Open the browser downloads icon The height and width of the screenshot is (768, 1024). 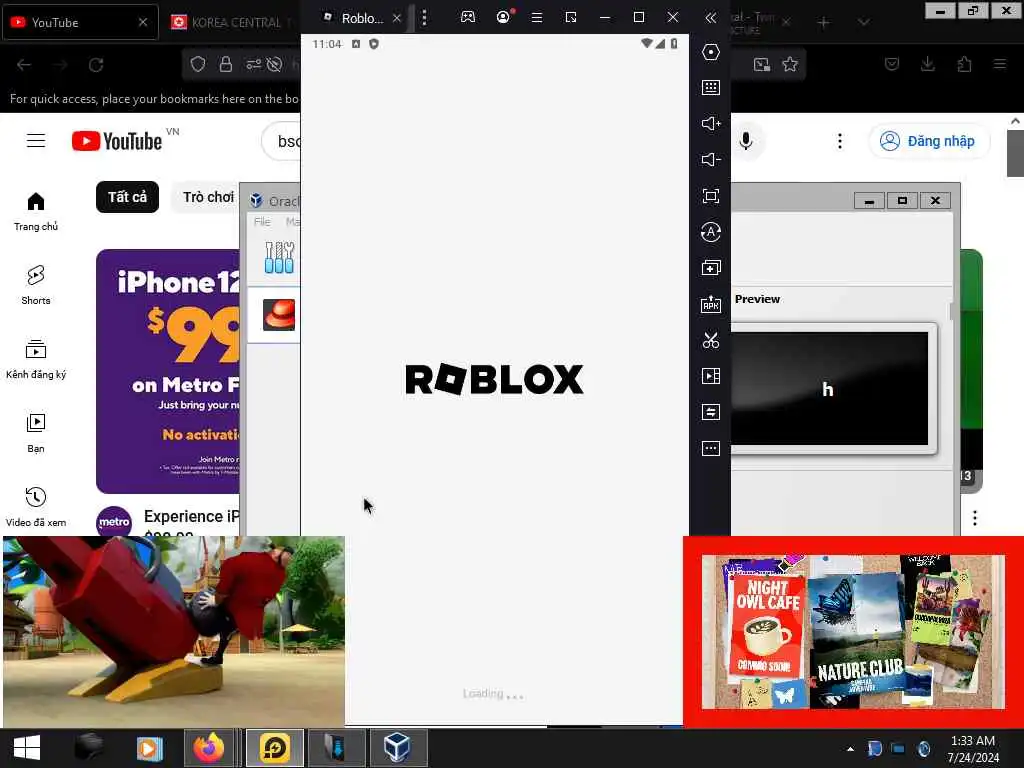click(x=927, y=64)
